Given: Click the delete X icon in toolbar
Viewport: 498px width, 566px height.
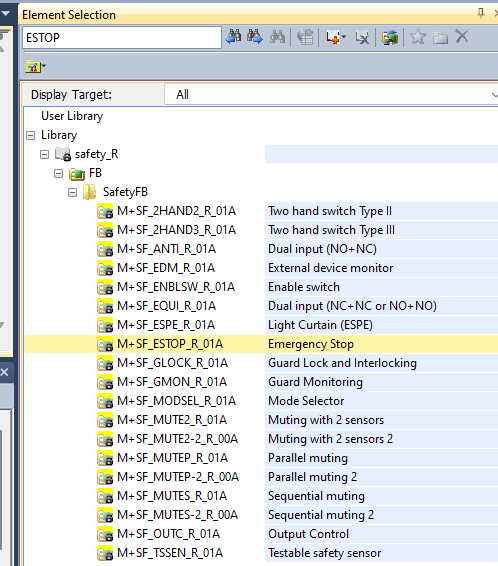Looking at the screenshot, I should click(462, 36).
